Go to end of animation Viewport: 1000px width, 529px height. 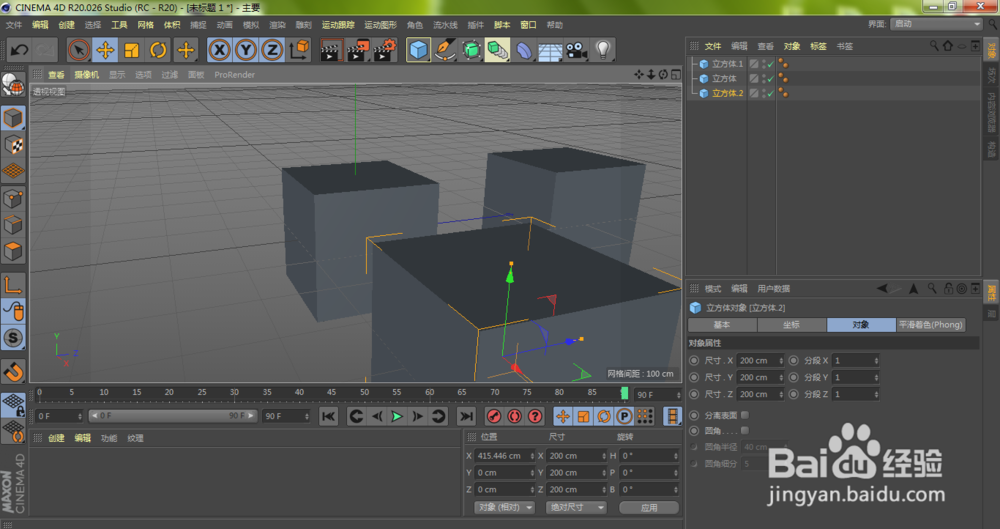(466, 417)
